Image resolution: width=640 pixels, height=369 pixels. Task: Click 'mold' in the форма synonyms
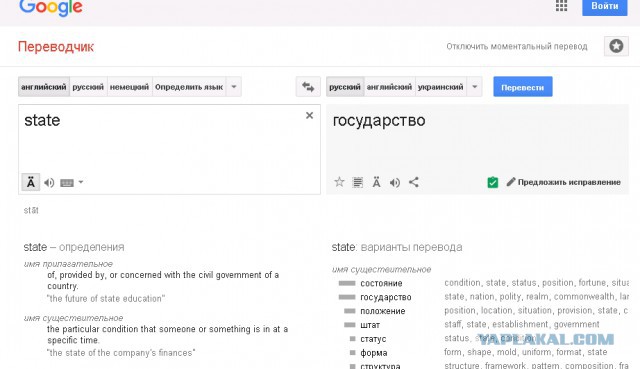click(x=518, y=352)
